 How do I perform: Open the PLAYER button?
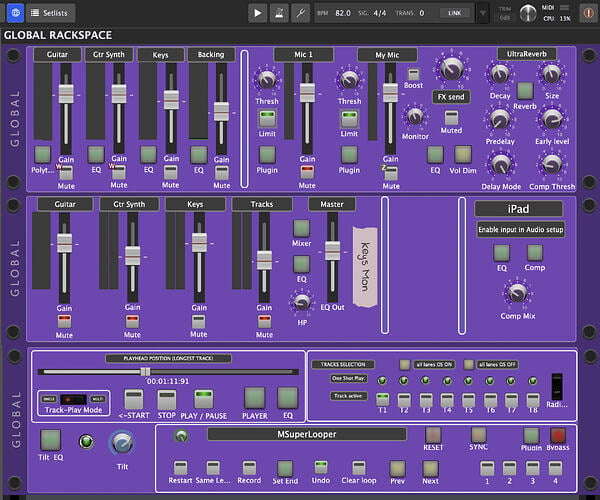pos(254,398)
